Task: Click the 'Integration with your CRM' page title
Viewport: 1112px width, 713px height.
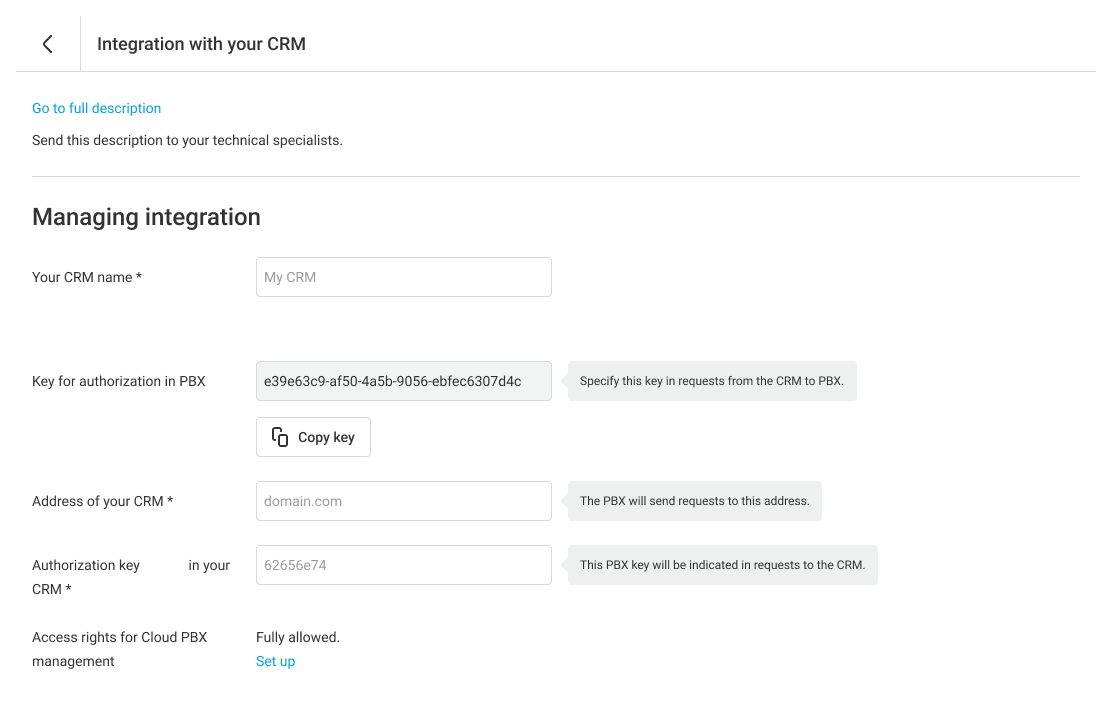Action: [x=201, y=44]
